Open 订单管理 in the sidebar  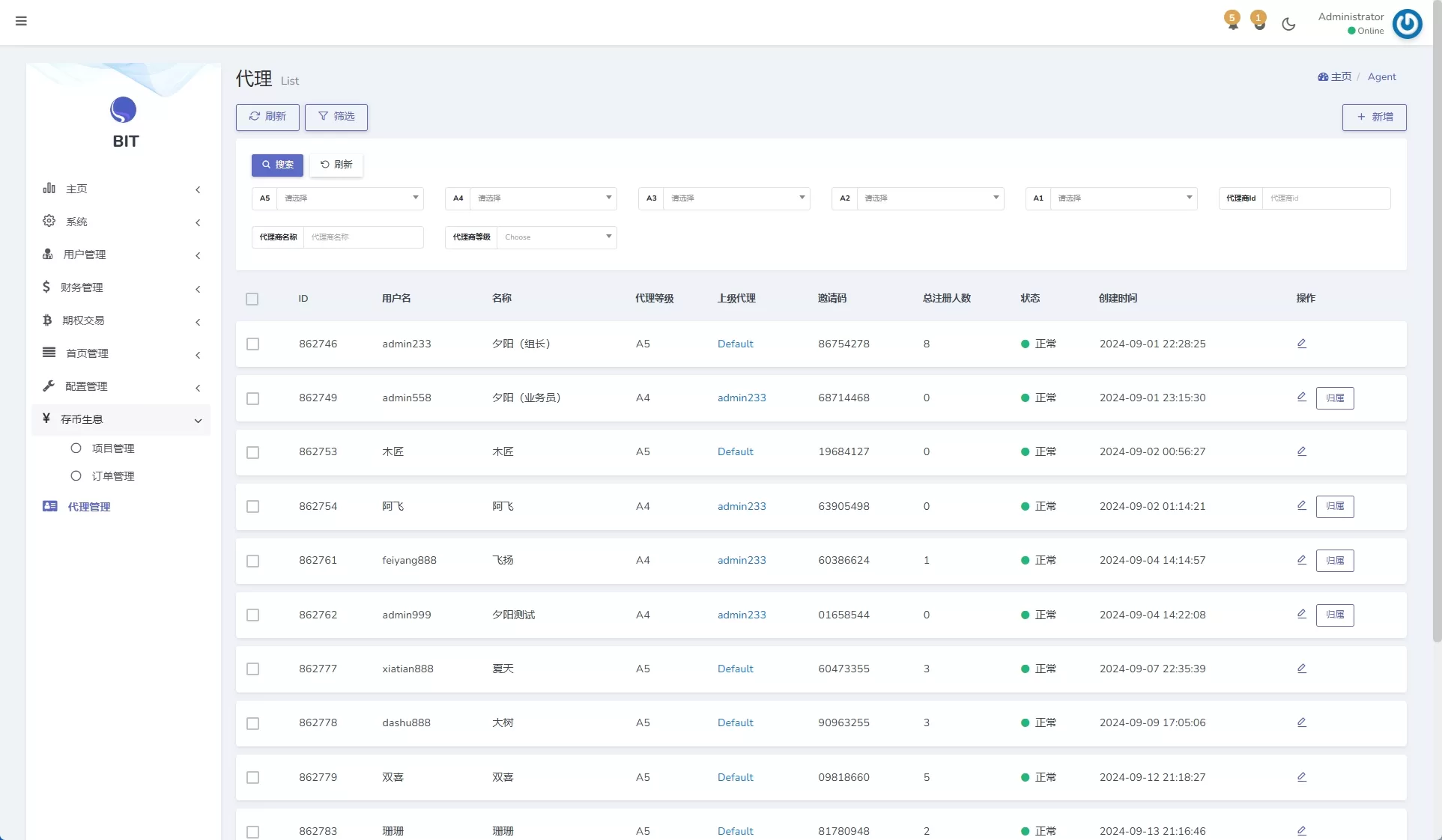[x=112, y=476]
